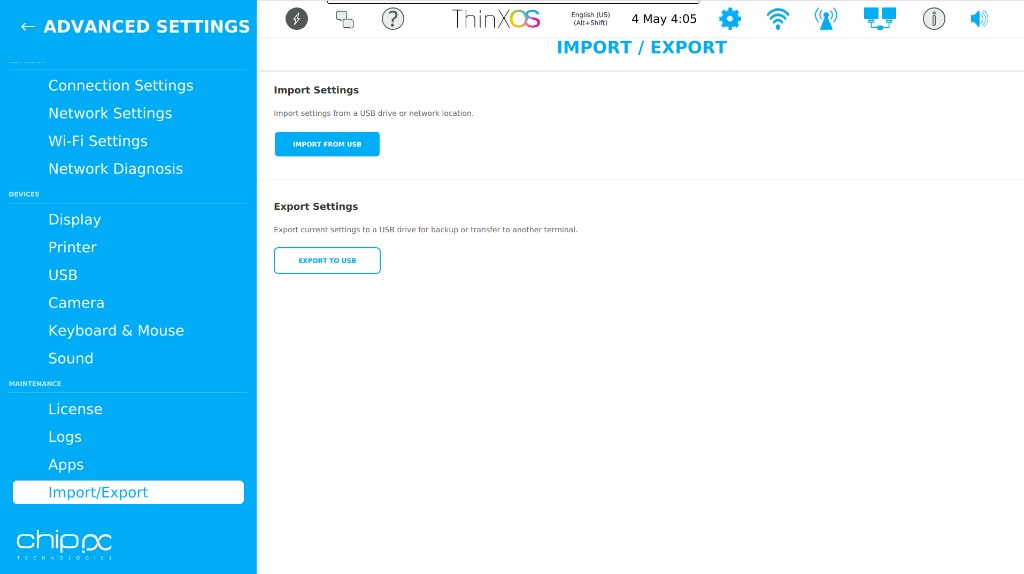1024x574 pixels.
Task: Click the Export To USB button
Action: (x=327, y=261)
